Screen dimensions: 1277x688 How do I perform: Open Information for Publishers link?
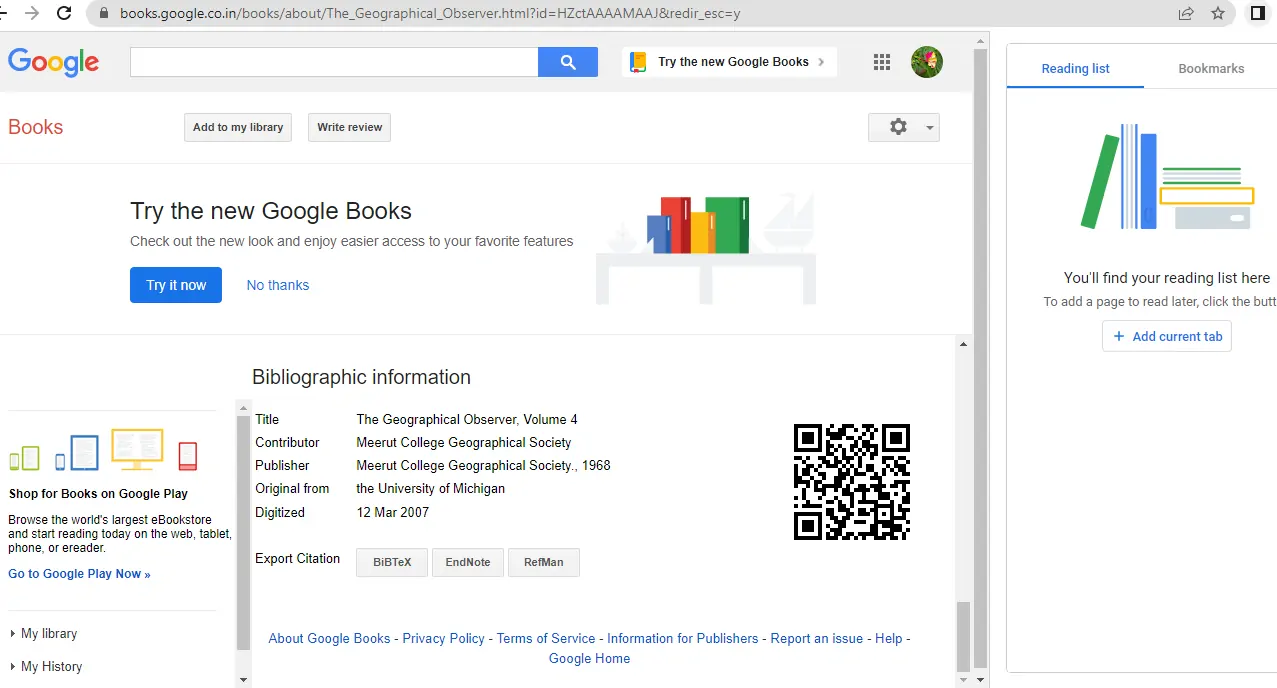683,638
